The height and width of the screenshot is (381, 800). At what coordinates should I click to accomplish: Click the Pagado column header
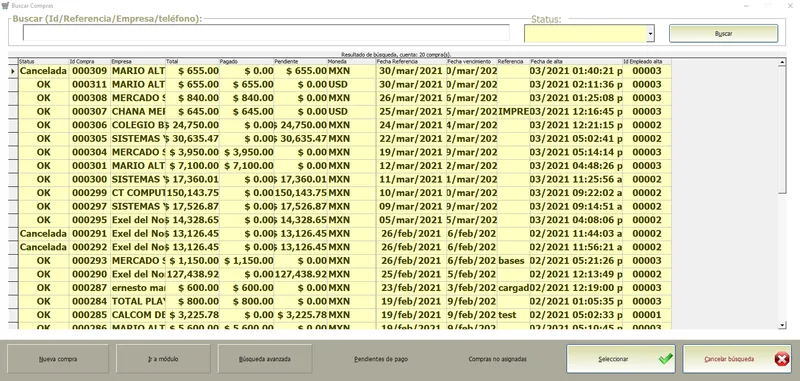point(246,61)
